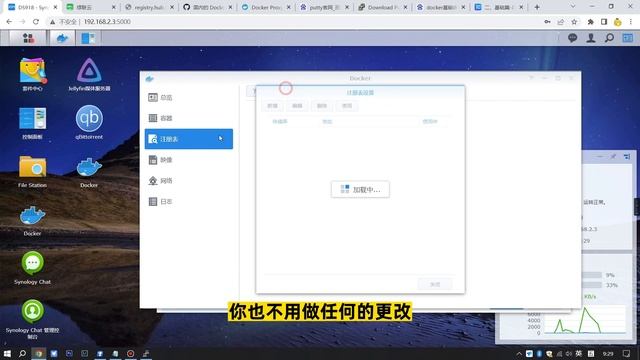This screenshot has height=360, width=640.
Task: Click the 英 input method indicator
Action: pos(579,353)
